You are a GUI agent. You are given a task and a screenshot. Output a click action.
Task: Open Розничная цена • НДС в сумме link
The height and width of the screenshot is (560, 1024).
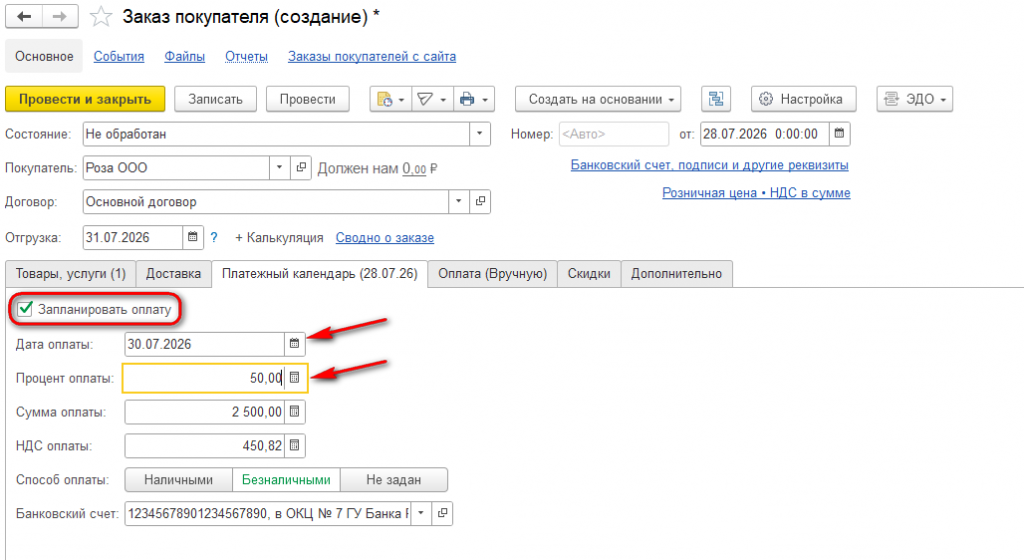[x=756, y=193]
